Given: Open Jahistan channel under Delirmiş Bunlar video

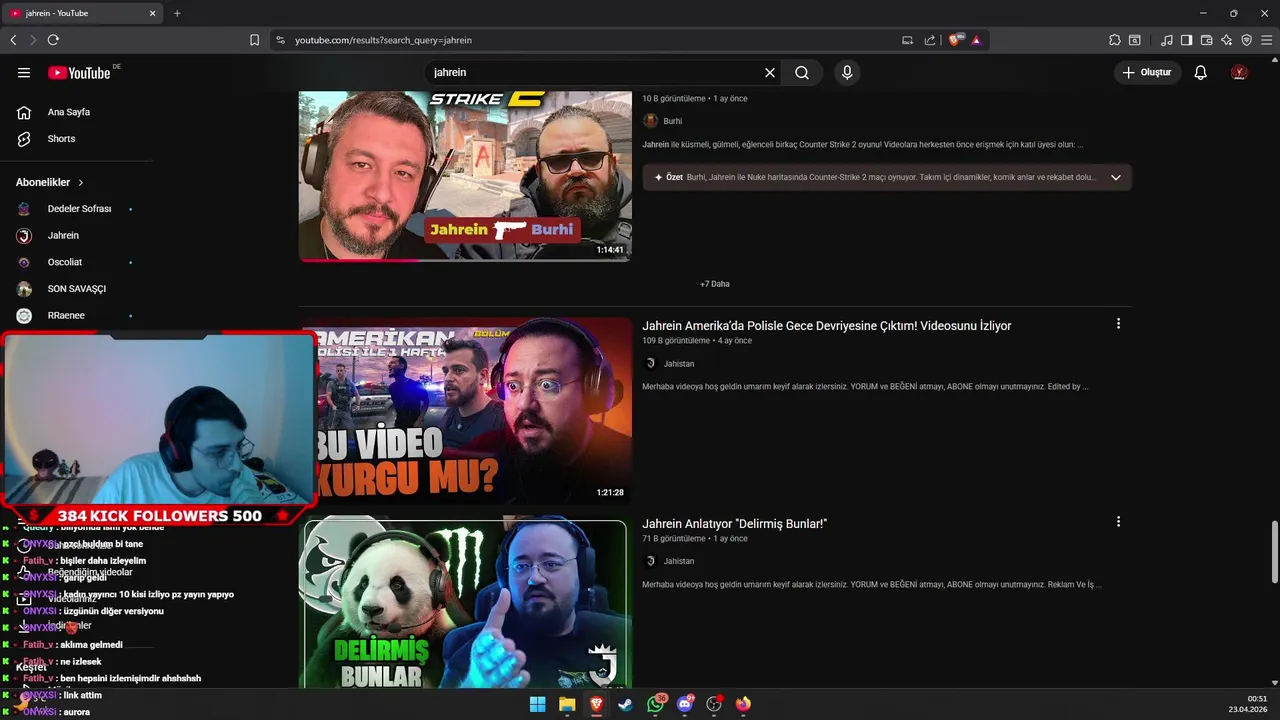Looking at the screenshot, I should tap(678, 561).
